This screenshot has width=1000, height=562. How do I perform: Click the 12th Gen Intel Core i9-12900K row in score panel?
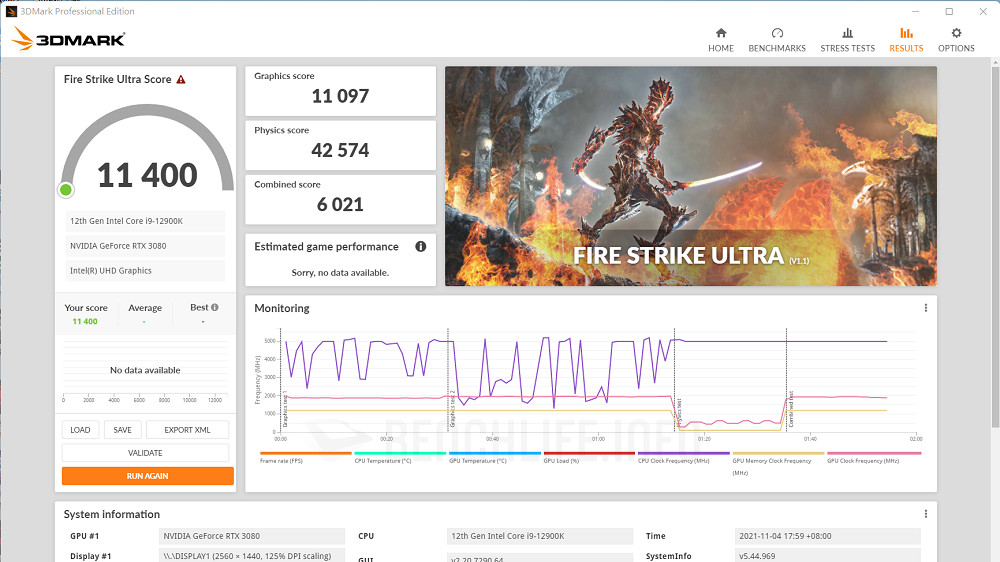pos(145,221)
